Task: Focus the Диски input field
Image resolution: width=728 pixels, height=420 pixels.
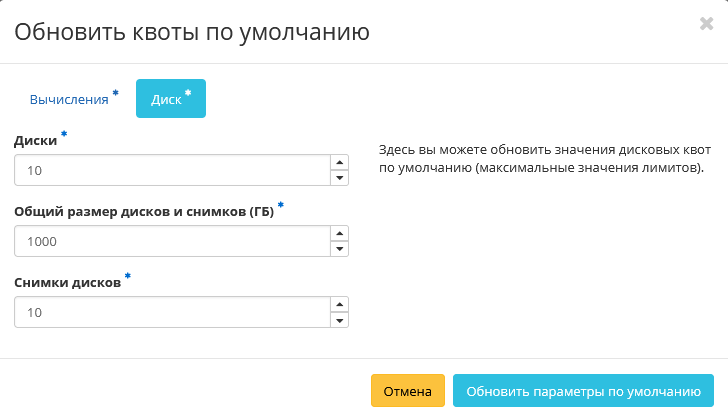Action: coord(172,171)
